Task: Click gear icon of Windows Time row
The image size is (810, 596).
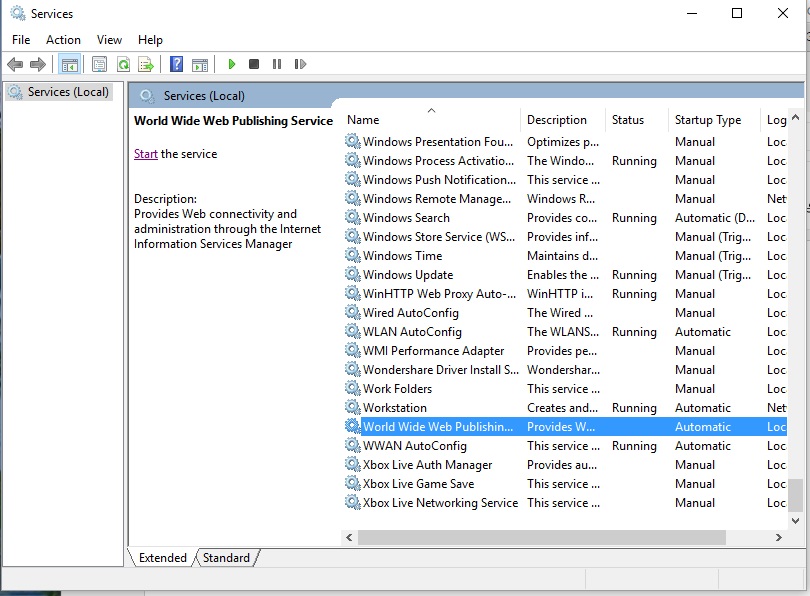Action: (352, 255)
